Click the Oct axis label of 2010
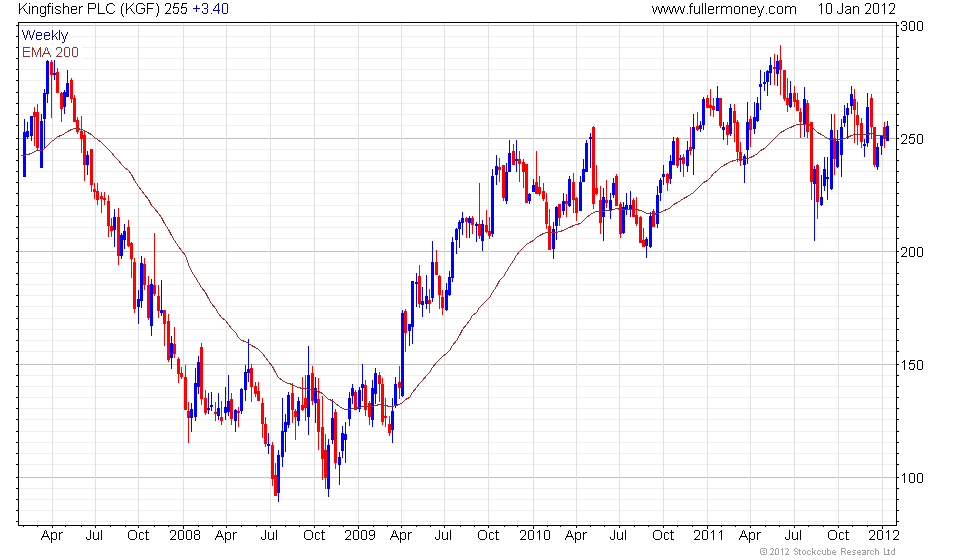980x560 pixels. 662,536
